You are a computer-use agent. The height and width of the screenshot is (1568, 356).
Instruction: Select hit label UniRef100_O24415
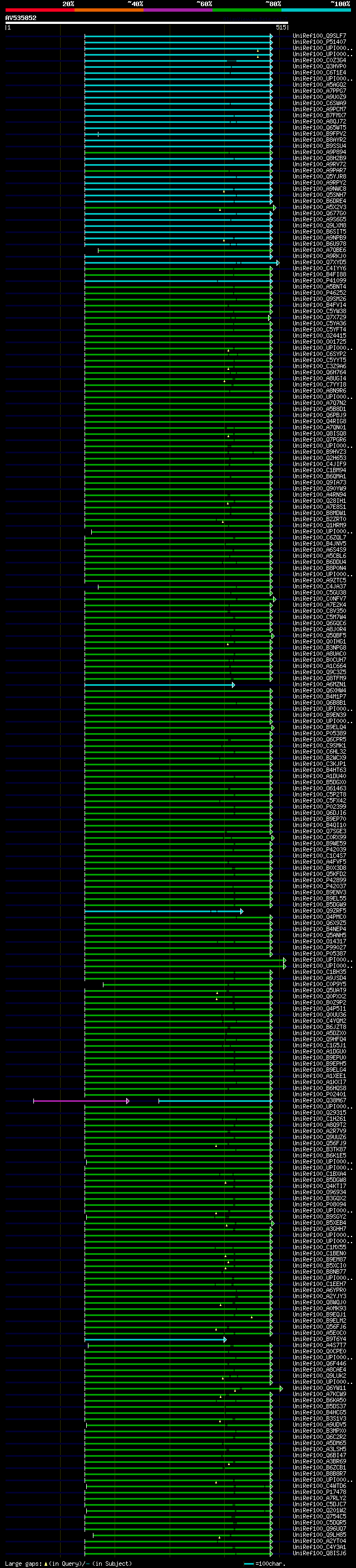(x=319, y=335)
